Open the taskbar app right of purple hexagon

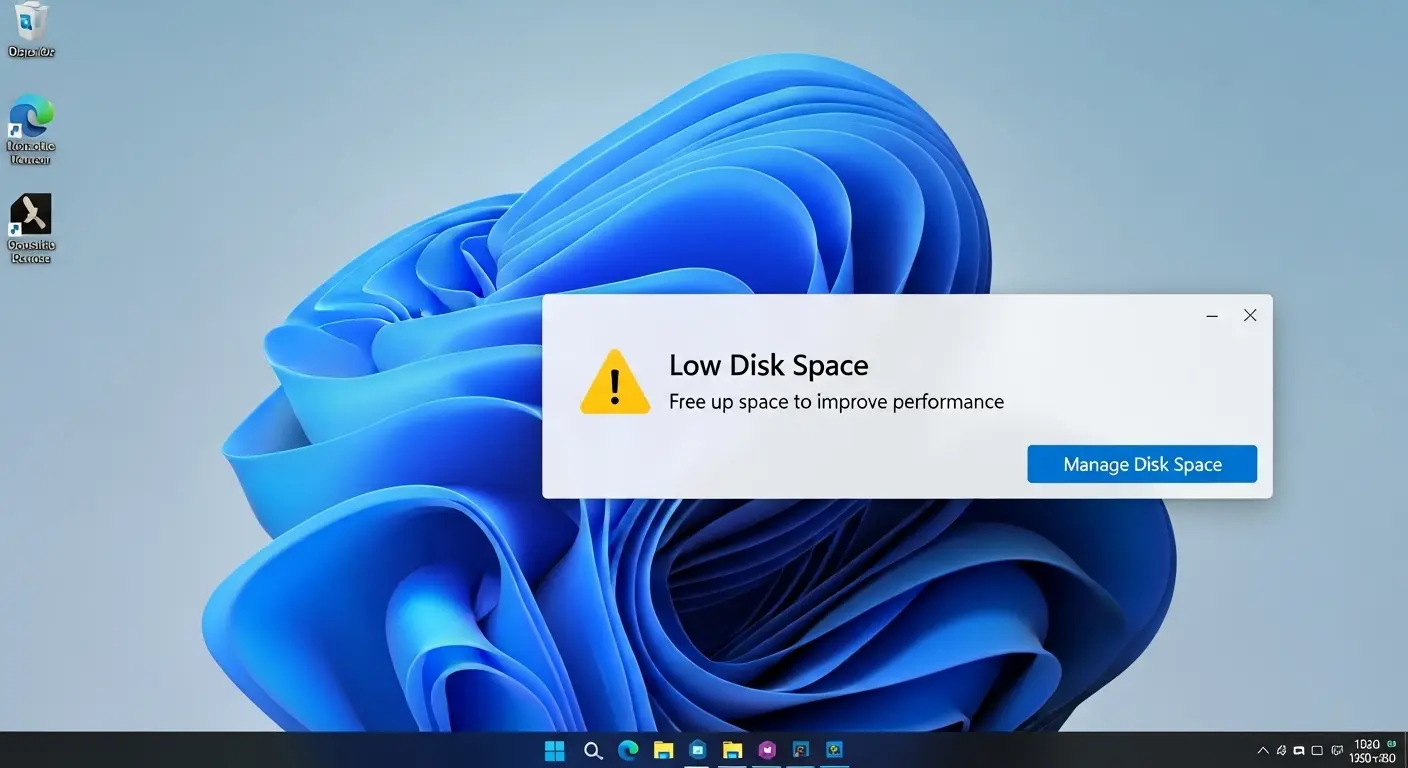(801, 750)
